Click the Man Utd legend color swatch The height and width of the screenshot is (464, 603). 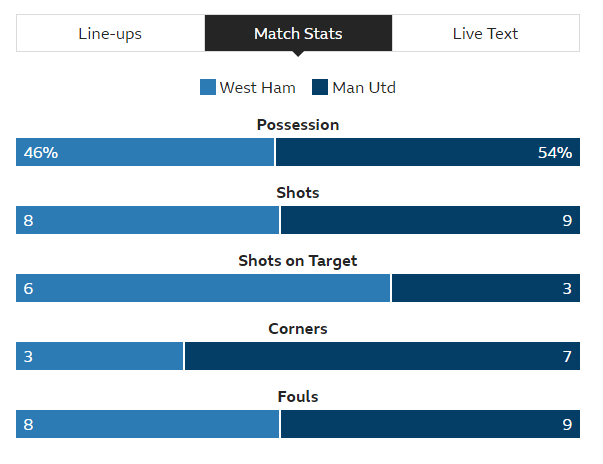tap(320, 88)
